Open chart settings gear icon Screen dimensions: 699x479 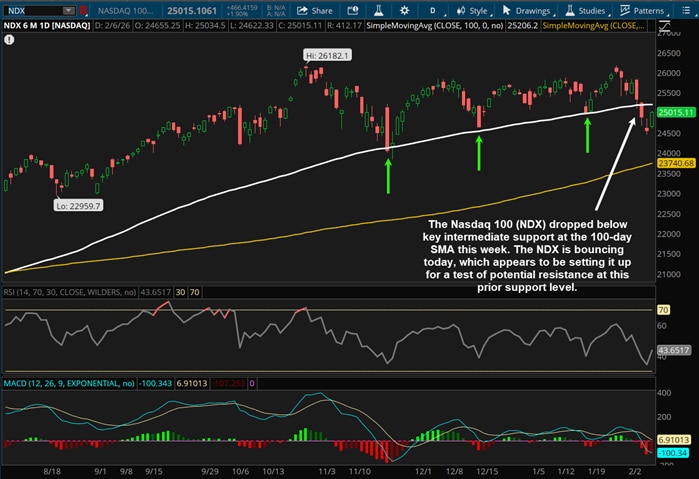pyautogui.click(x=404, y=11)
